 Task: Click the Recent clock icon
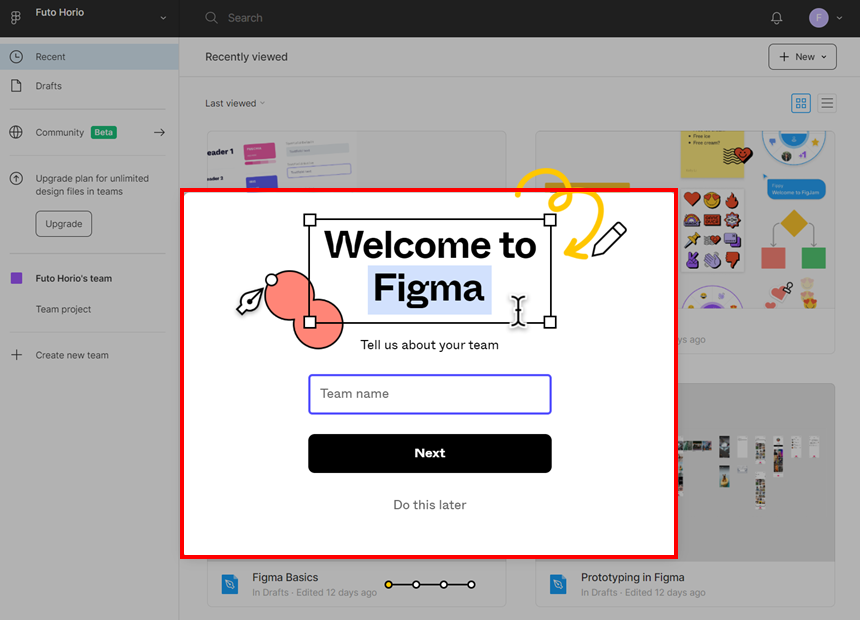pyautogui.click(x=16, y=57)
